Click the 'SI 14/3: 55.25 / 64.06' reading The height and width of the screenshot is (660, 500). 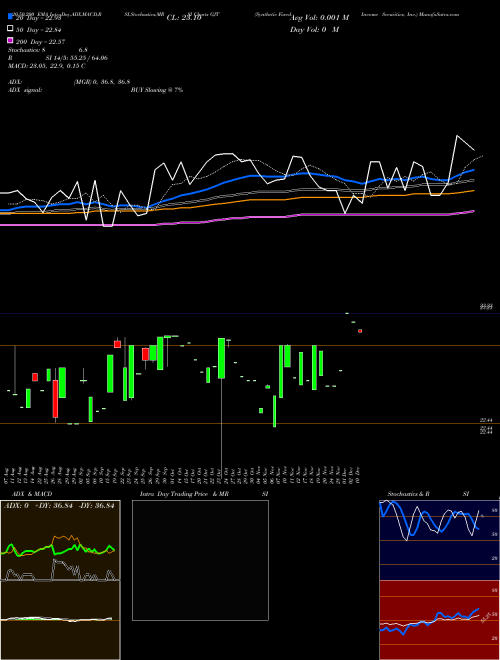[x=77, y=58]
